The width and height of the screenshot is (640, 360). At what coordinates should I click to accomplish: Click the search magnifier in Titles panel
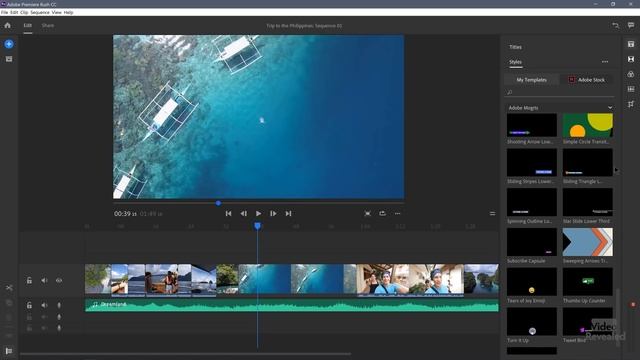[x=510, y=92]
